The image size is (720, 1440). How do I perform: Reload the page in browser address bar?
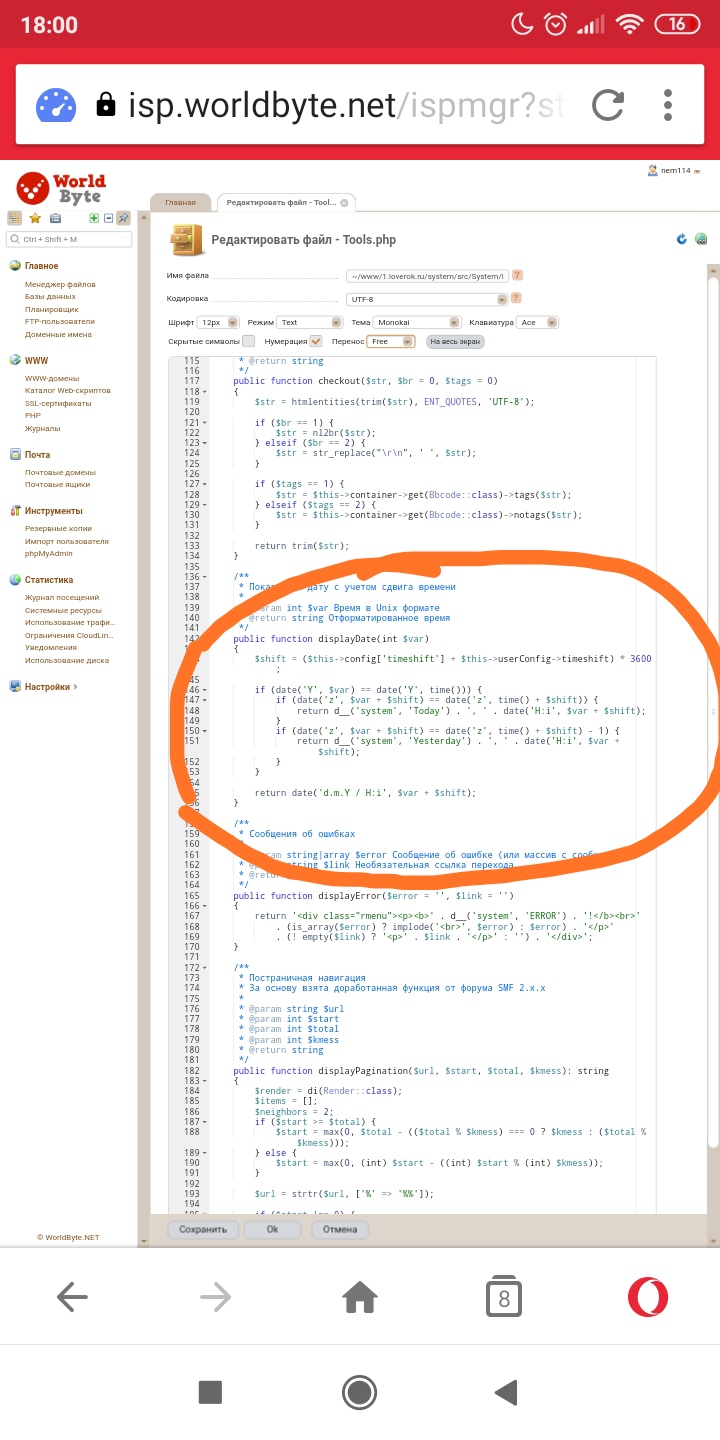[x=608, y=105]
